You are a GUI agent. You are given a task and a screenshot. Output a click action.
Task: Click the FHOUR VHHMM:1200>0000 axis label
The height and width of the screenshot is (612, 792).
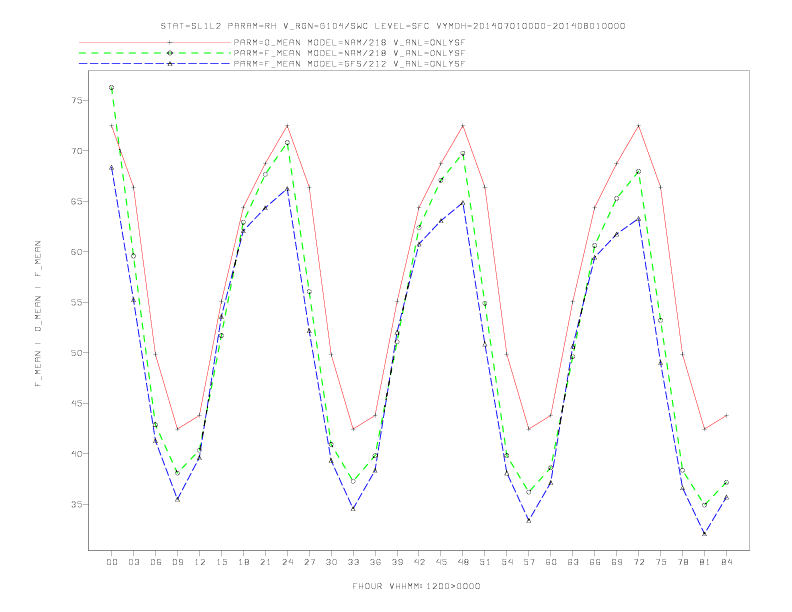(x=416, y=586)
